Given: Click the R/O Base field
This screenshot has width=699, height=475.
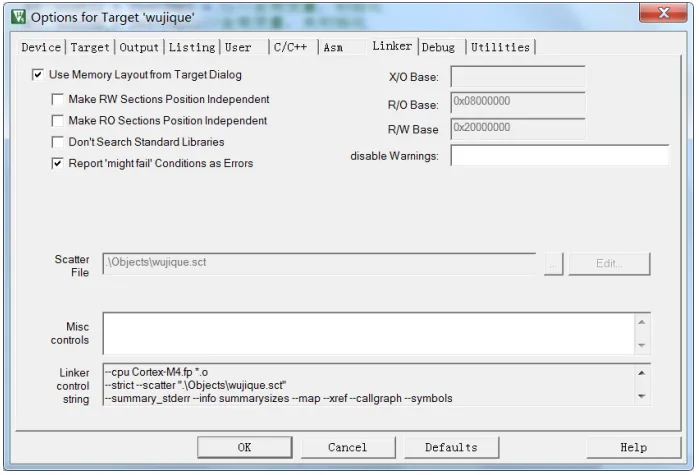Looking at the screenshot, I should click(518, 102).
